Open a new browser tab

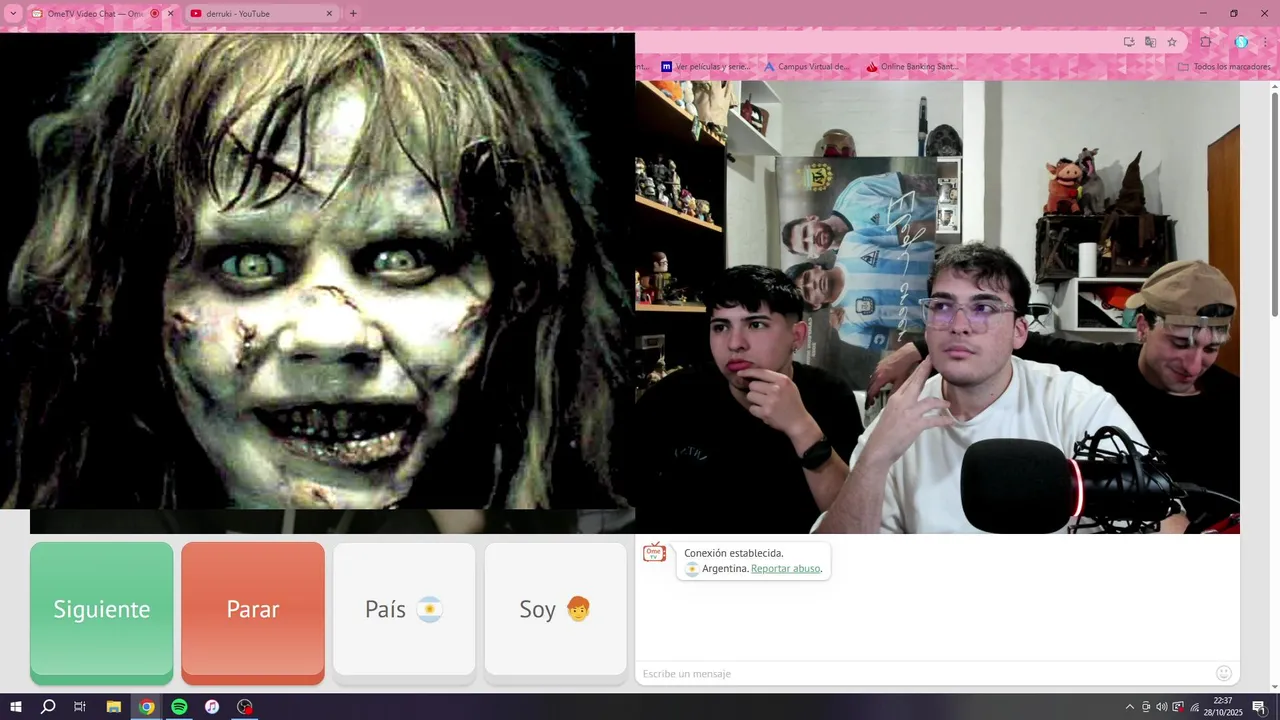pos(353,14)
